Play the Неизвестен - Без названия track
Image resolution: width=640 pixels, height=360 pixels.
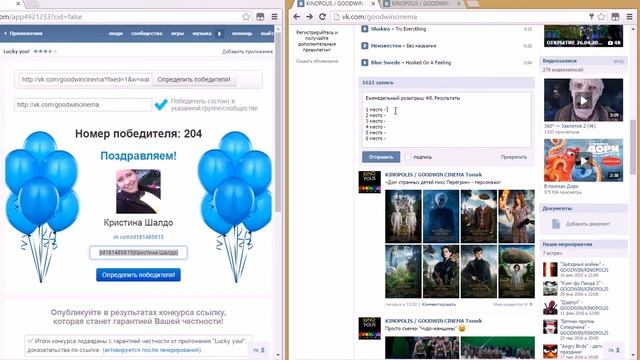click(x=364, y=46)
